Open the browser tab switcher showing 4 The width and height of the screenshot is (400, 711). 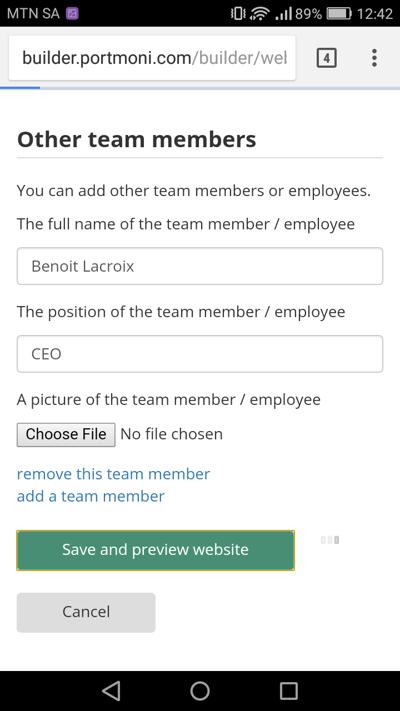pyautogui.click(x=326, y=58)
